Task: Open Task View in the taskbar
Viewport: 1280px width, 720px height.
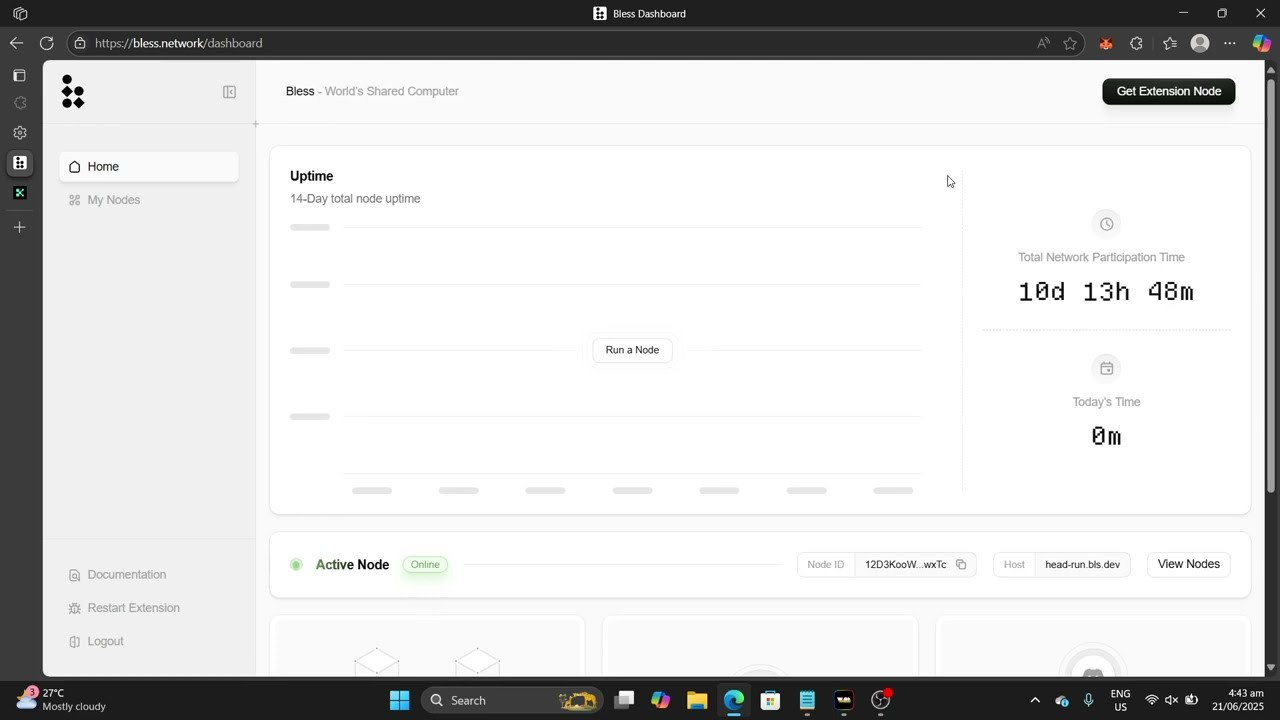Action: point(625,700)
